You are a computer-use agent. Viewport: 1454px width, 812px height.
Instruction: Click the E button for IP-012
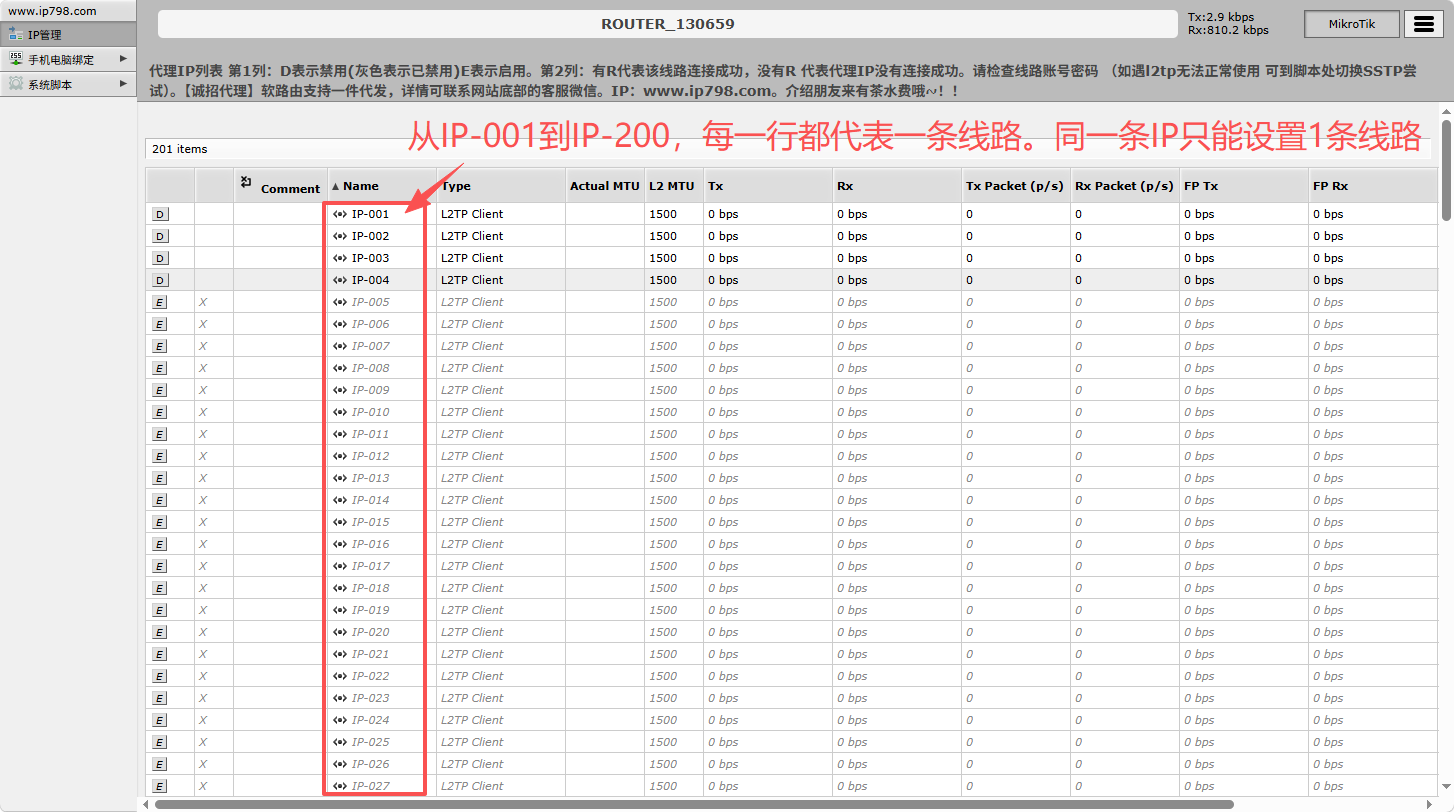pos(160,456)
